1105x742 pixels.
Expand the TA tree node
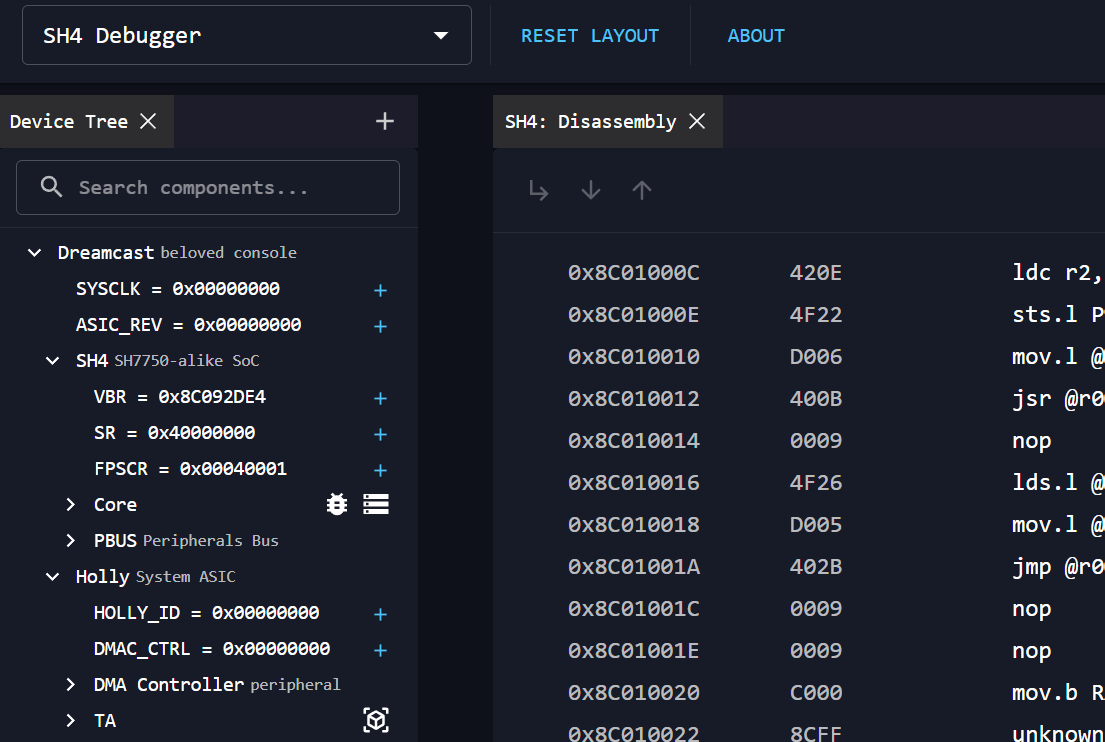(x=70, y=720)
